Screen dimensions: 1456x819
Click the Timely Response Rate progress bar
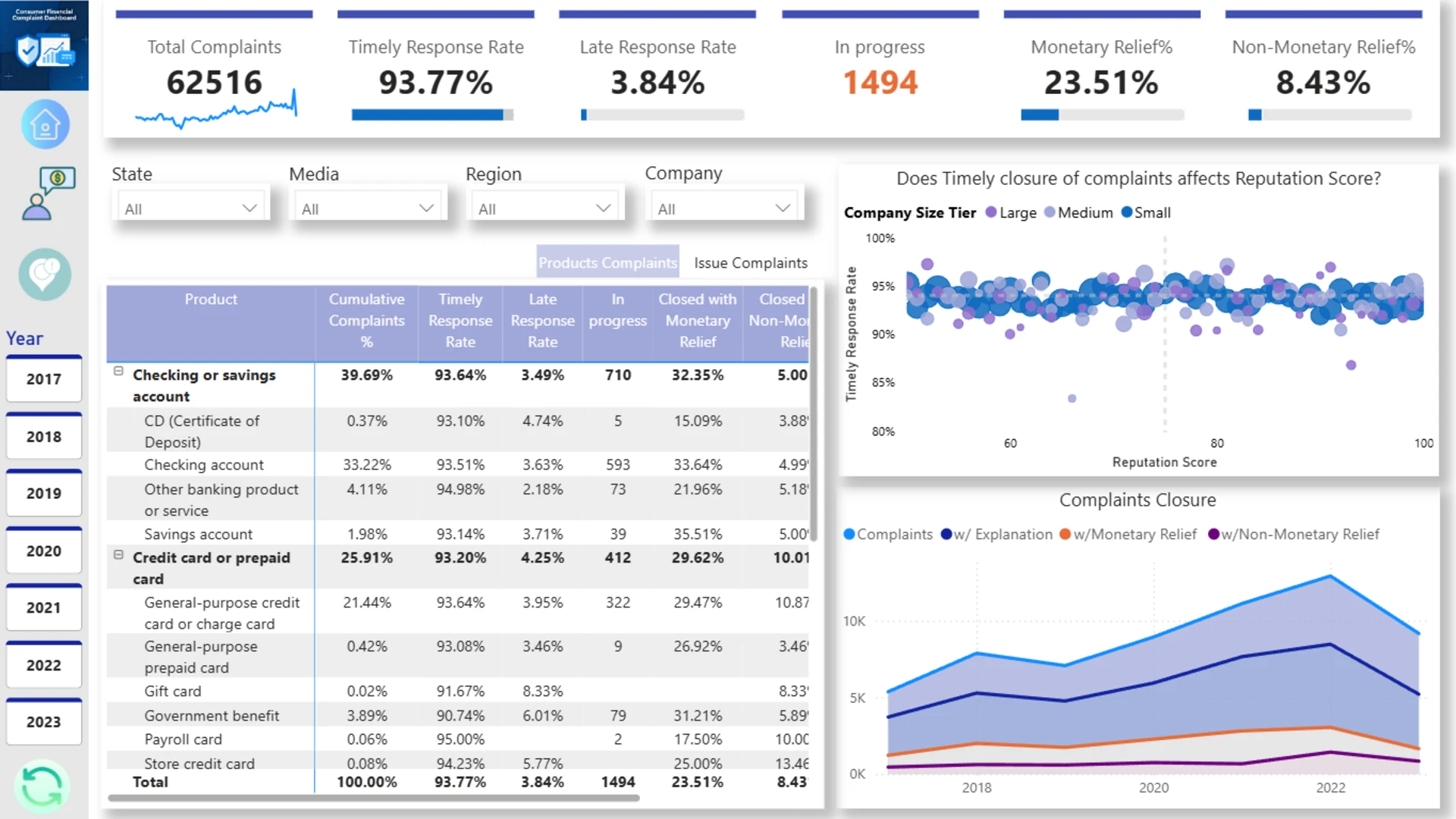(x=432, y=115)
